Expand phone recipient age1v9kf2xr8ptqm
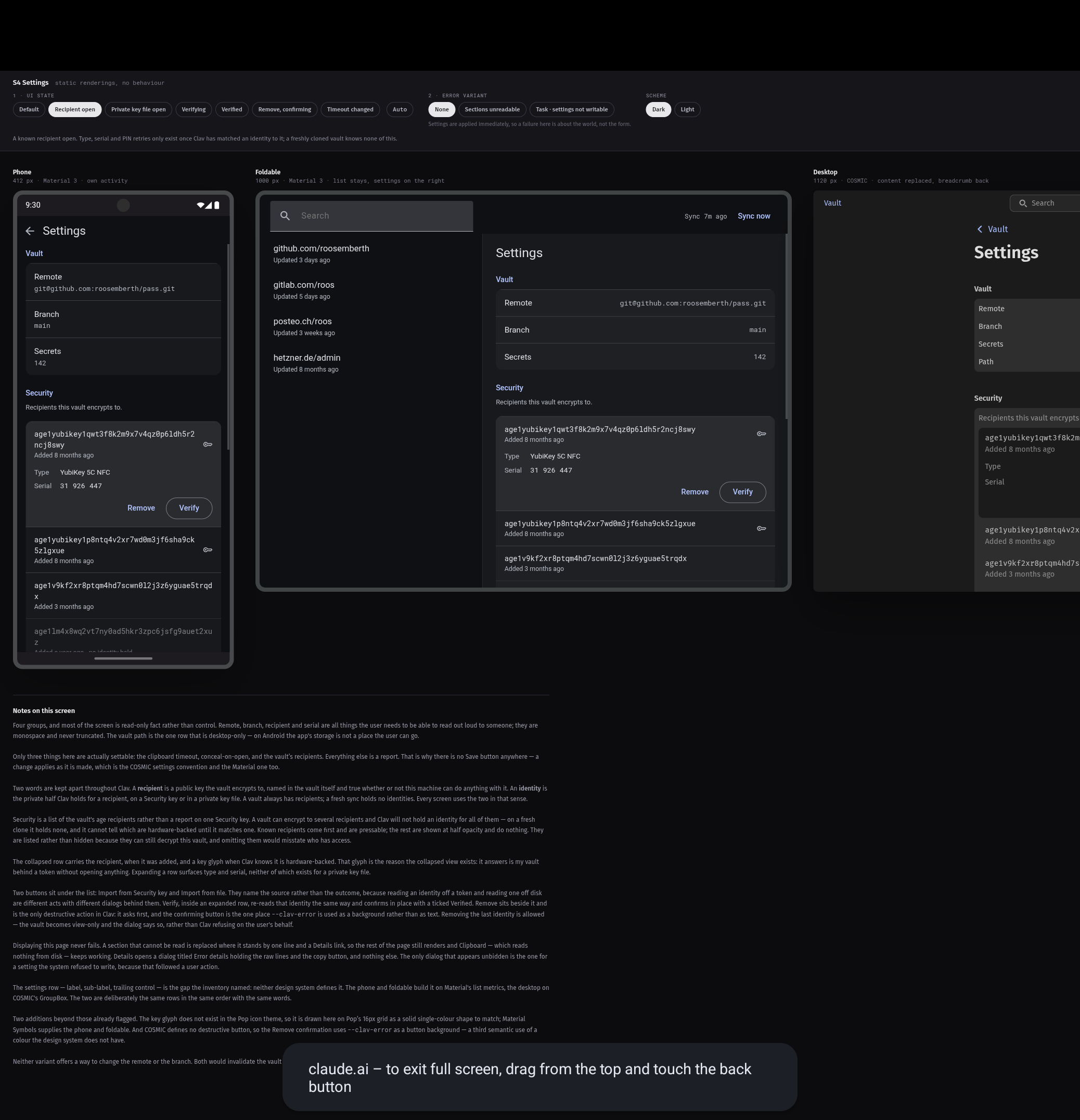This screenshot has width=1080, height=1120. coord(123,595)
